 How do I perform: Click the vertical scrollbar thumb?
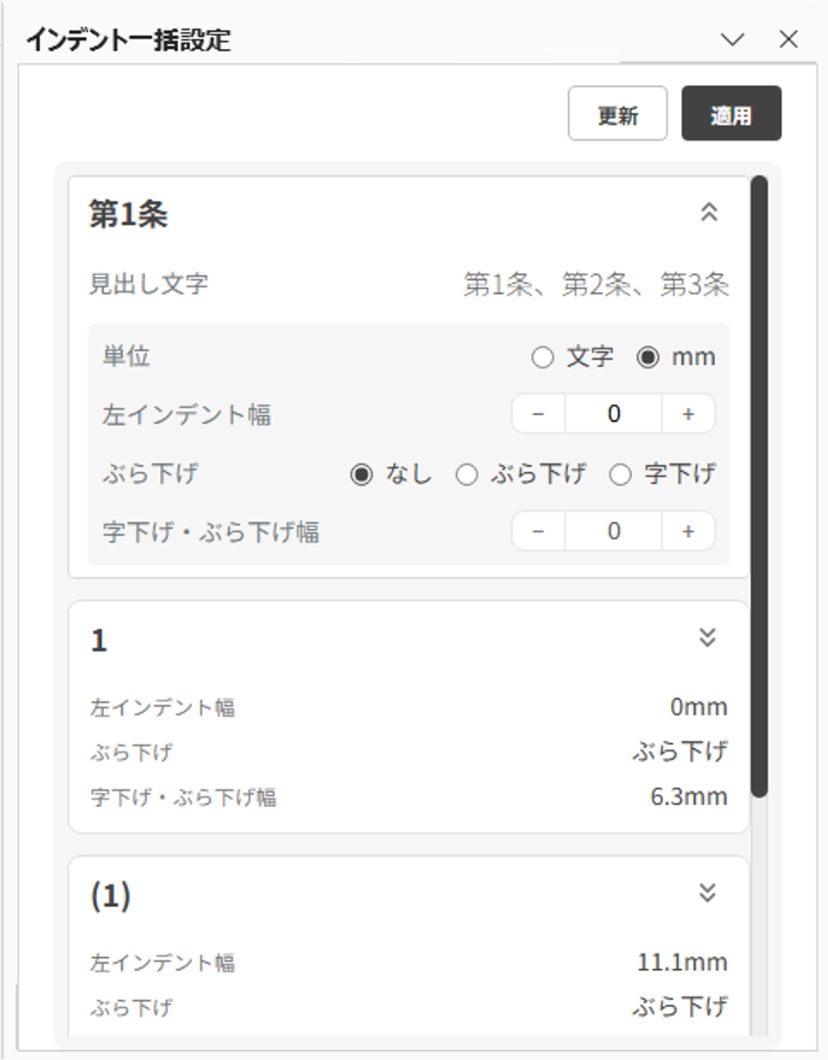tap(759, 480)
